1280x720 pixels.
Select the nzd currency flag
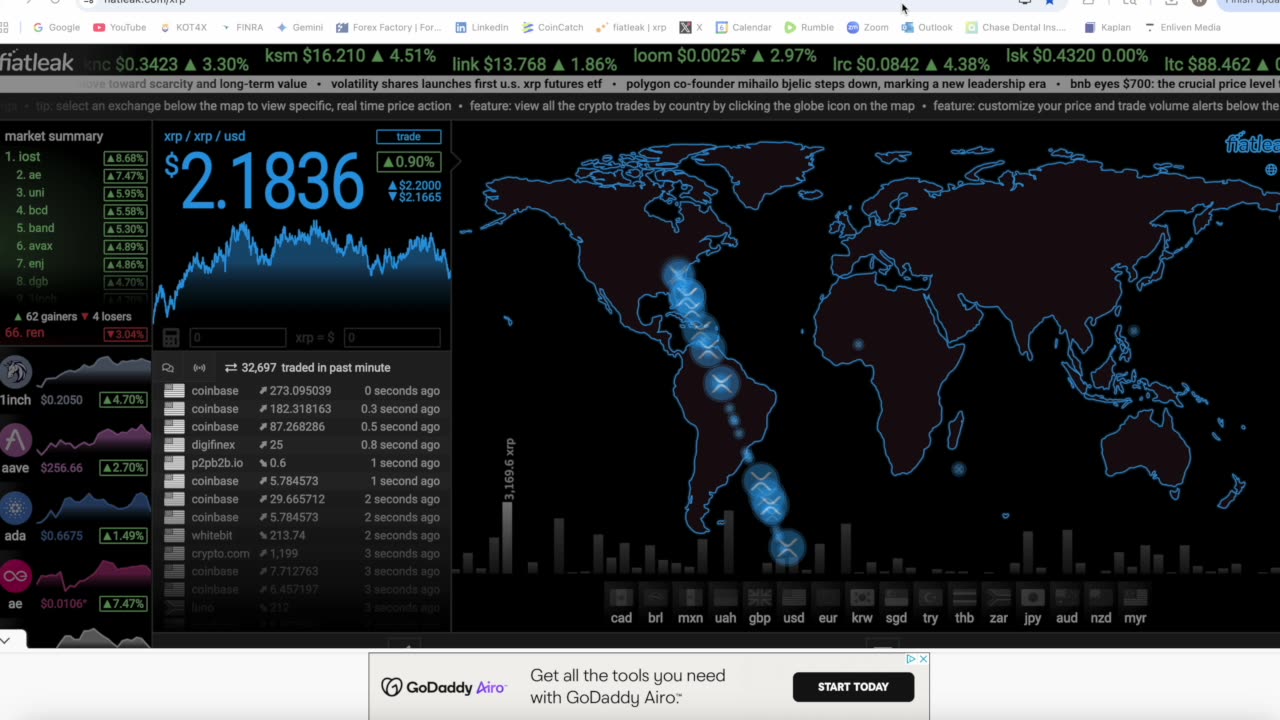(x=1101, y=597)
